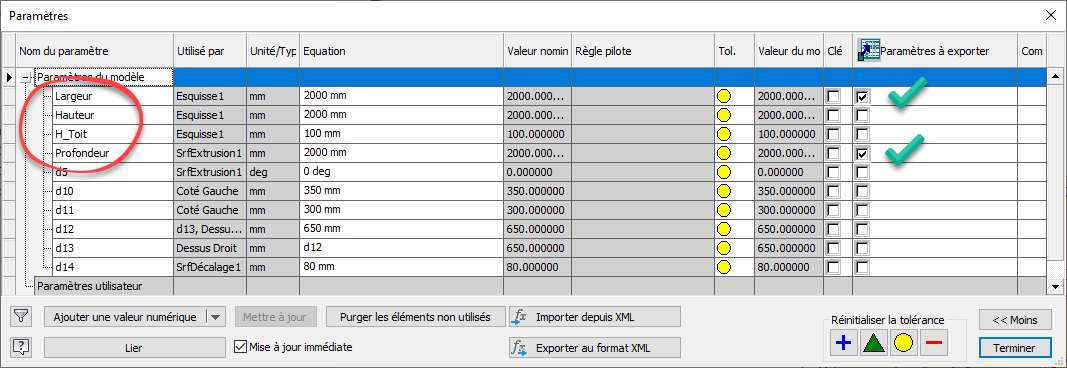Tick the Clé checkbox for Profondeur
This screenshot has height=368, width=1067.
833,154
